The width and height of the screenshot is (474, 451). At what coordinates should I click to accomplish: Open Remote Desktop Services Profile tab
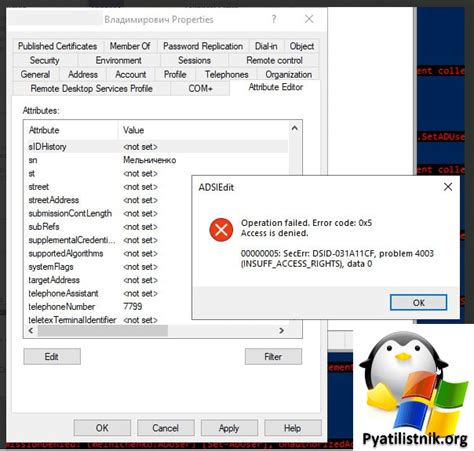(x=91, y=88)
